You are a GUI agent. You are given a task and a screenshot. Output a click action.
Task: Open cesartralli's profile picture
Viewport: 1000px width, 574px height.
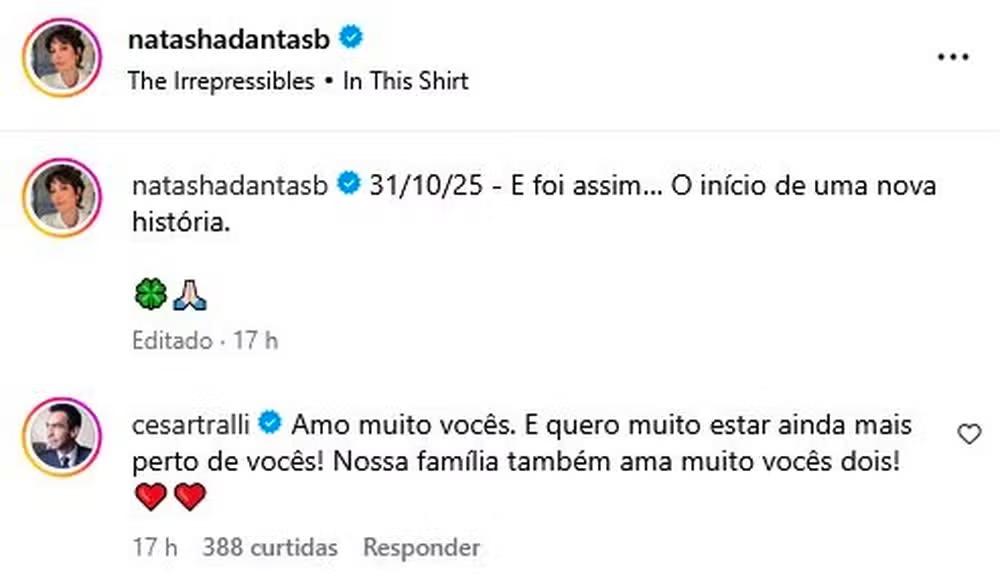coord(61,437)
